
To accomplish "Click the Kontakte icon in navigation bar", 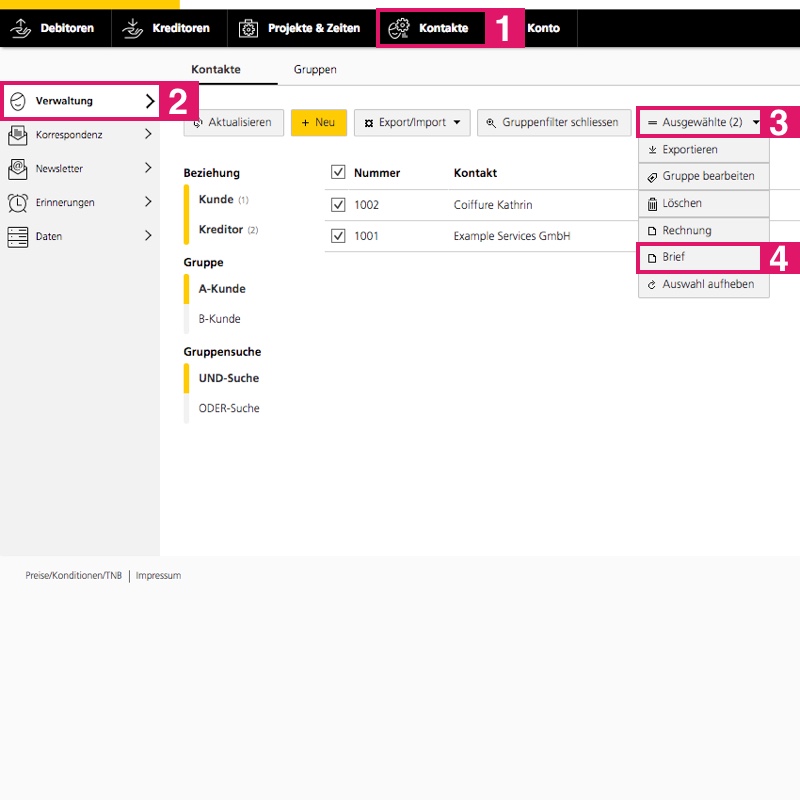I will pyautogui.click(x=399, y=28).
